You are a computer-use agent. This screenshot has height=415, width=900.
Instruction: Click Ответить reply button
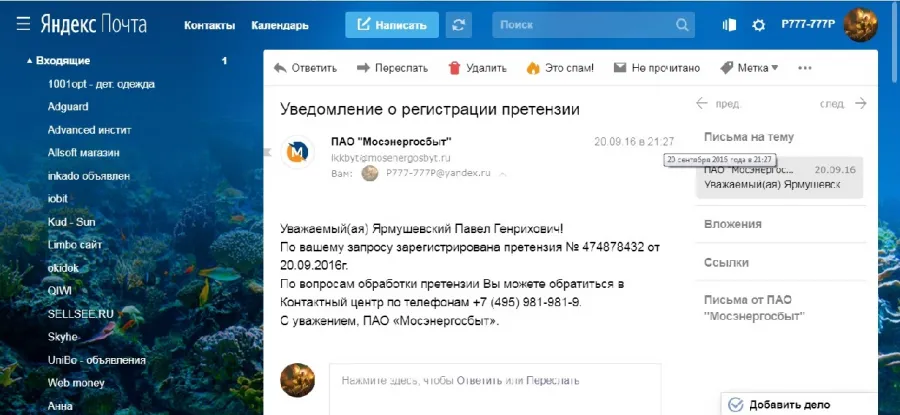[x=305, y=68]
